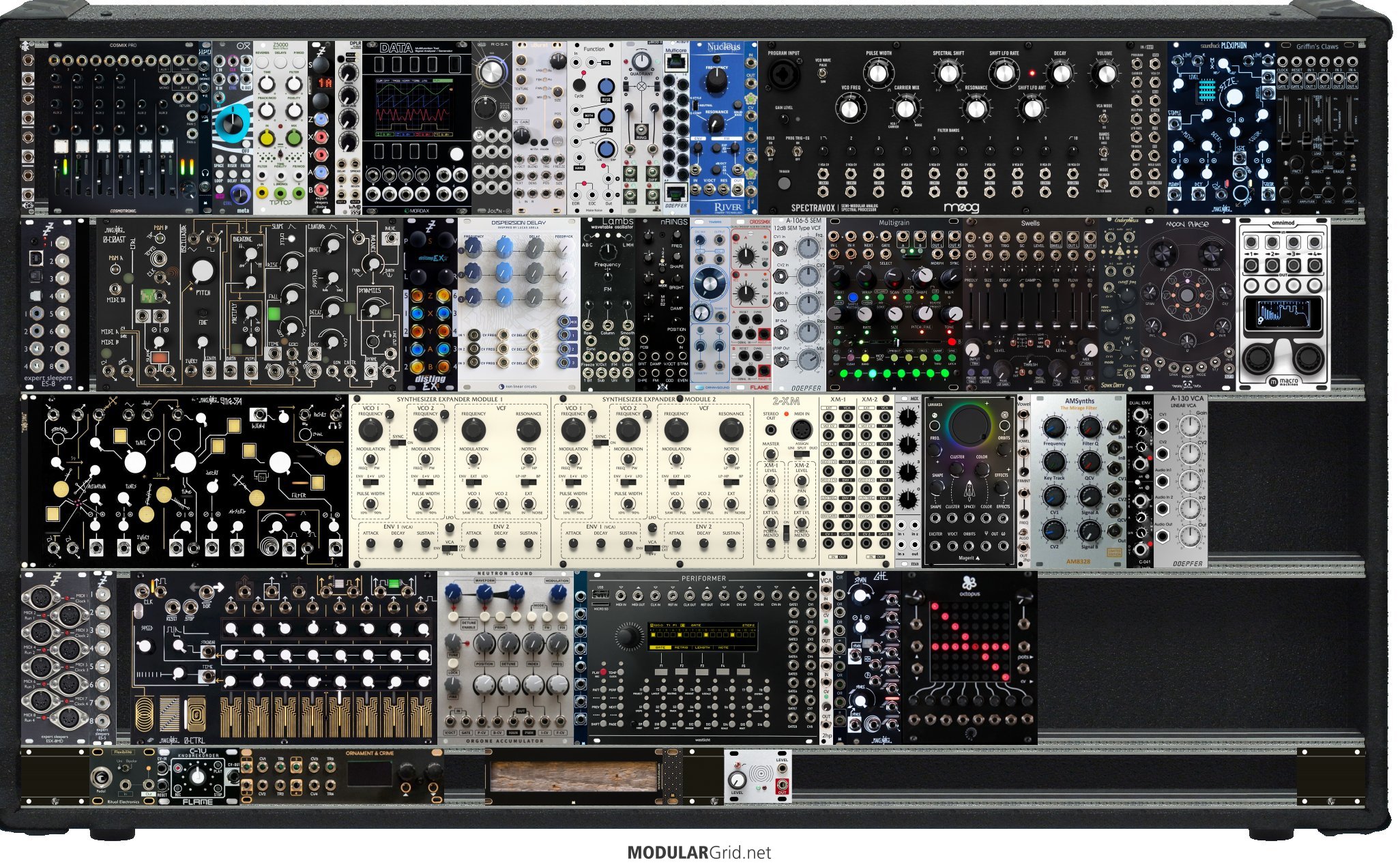1400x867 pixels.
Task: Click the Mordax logo under the DATA module
Action: pos(418,210)
